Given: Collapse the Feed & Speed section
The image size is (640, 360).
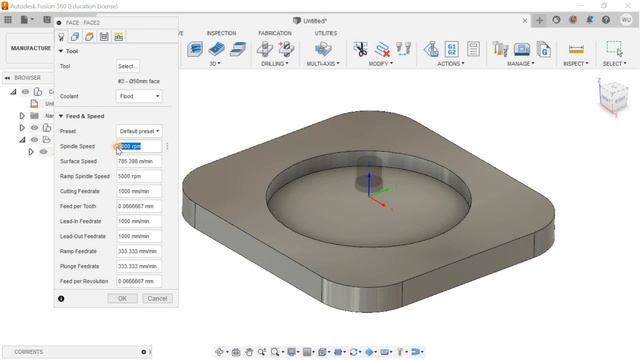Looking at the screenshot, I should [61, 116].
